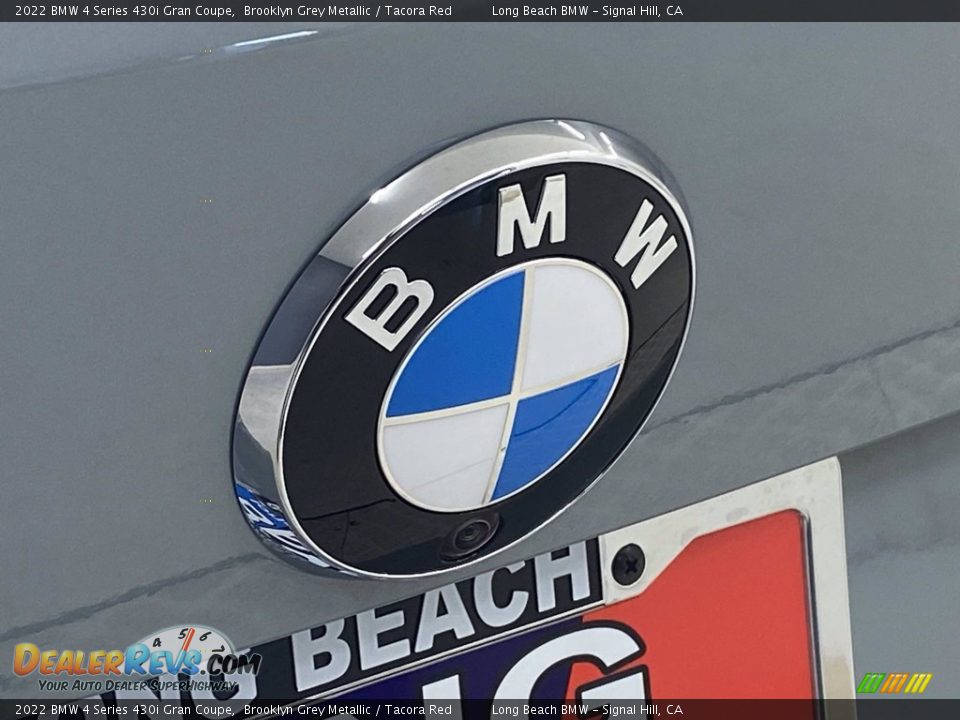Click 'Brooklyn Grey Metallic / Tacora Red' in the top caption bar
This screenshot has height=720, width=960.
click(x=347, y=10)
